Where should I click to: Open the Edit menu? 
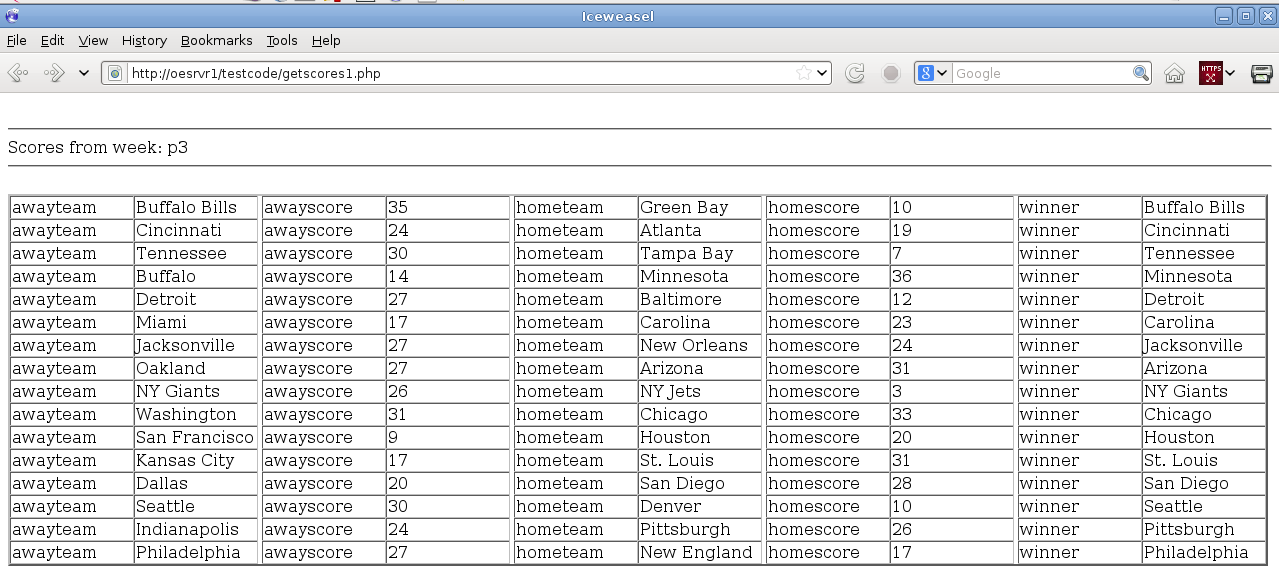point(52,40)
